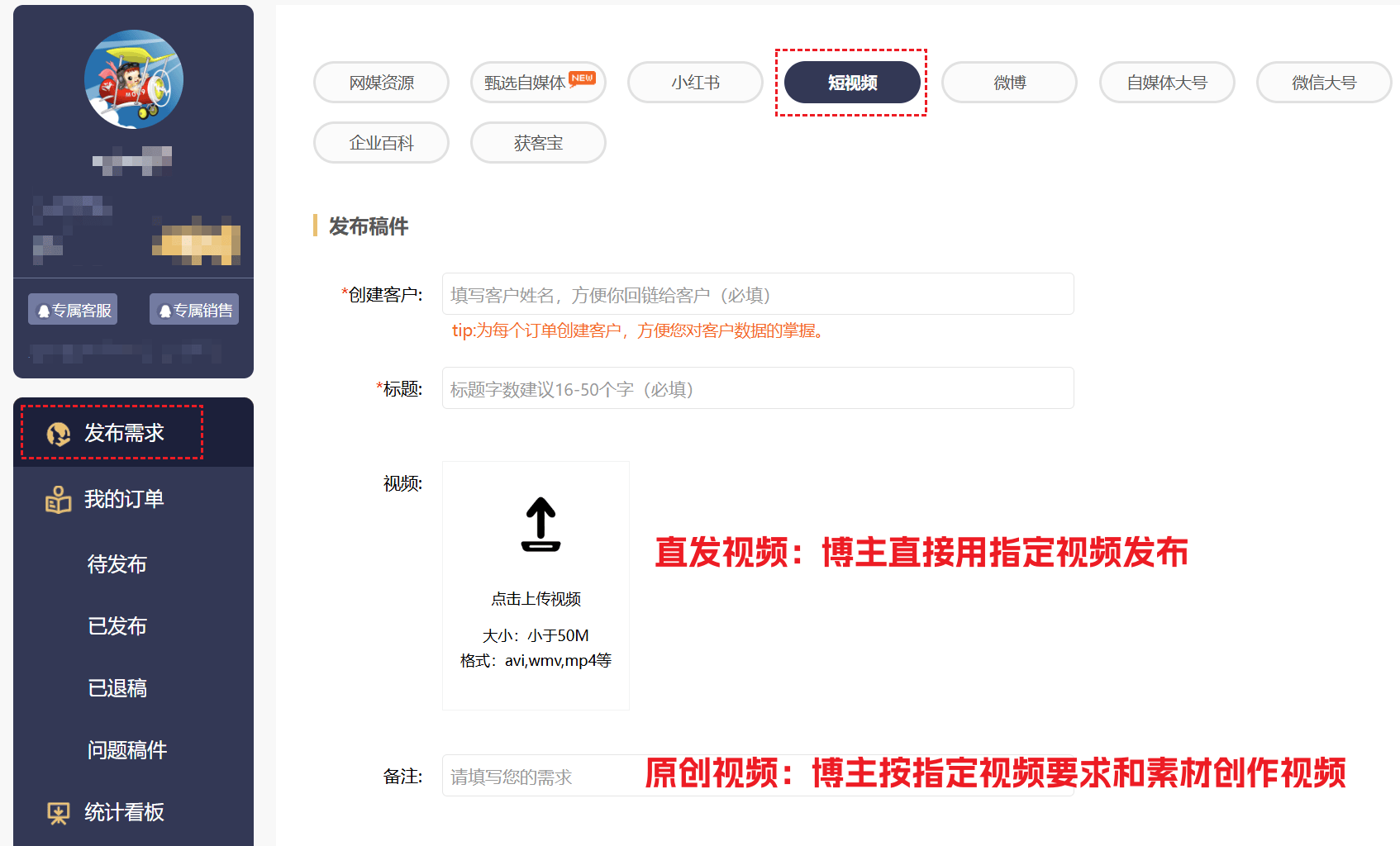Open 专属销售 contact button
The width and height of the screenshot is (1400, 846).
pyautogui.click(x=194, y=310)
